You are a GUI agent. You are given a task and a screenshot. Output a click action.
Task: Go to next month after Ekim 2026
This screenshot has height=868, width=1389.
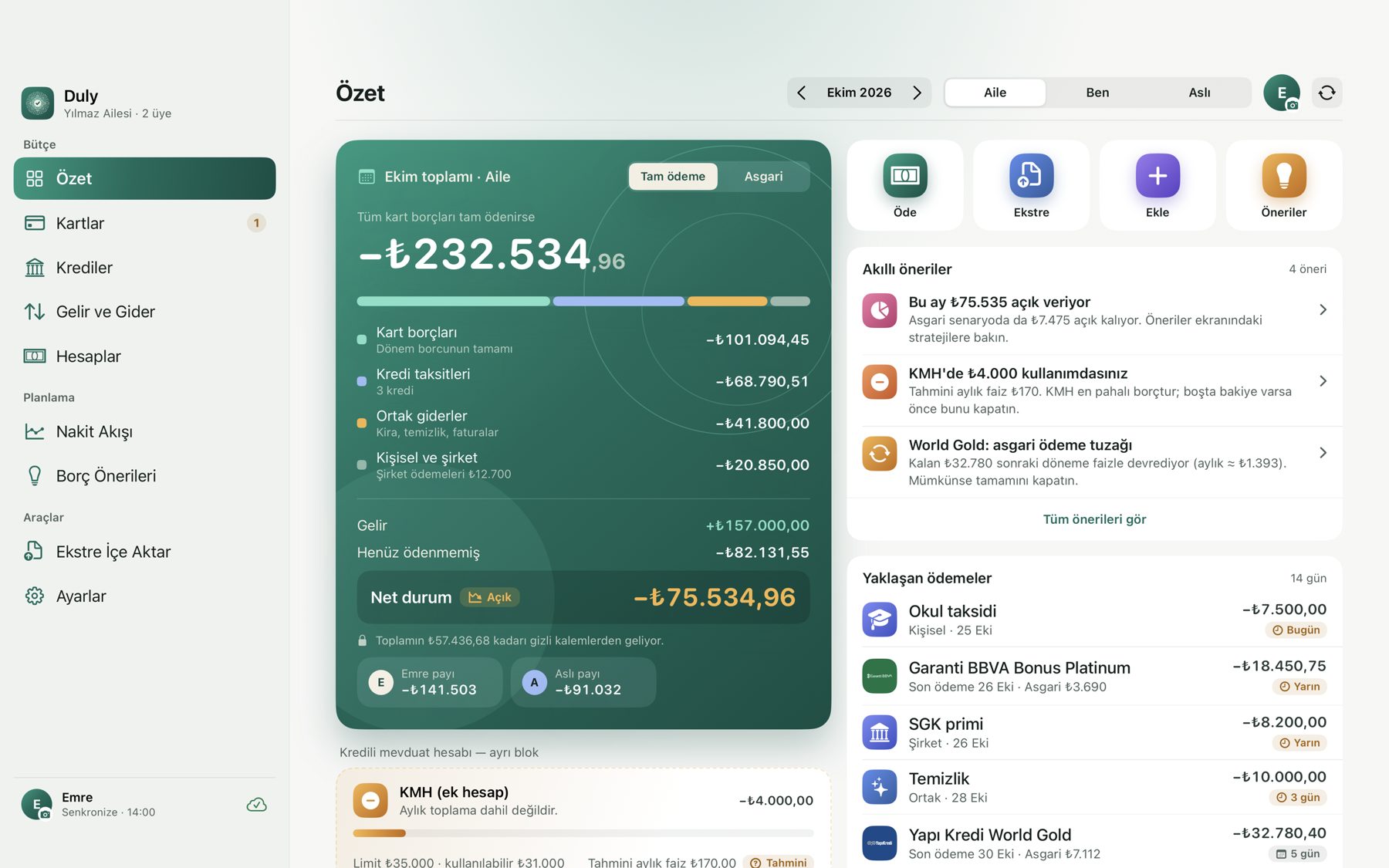(917, 93)
